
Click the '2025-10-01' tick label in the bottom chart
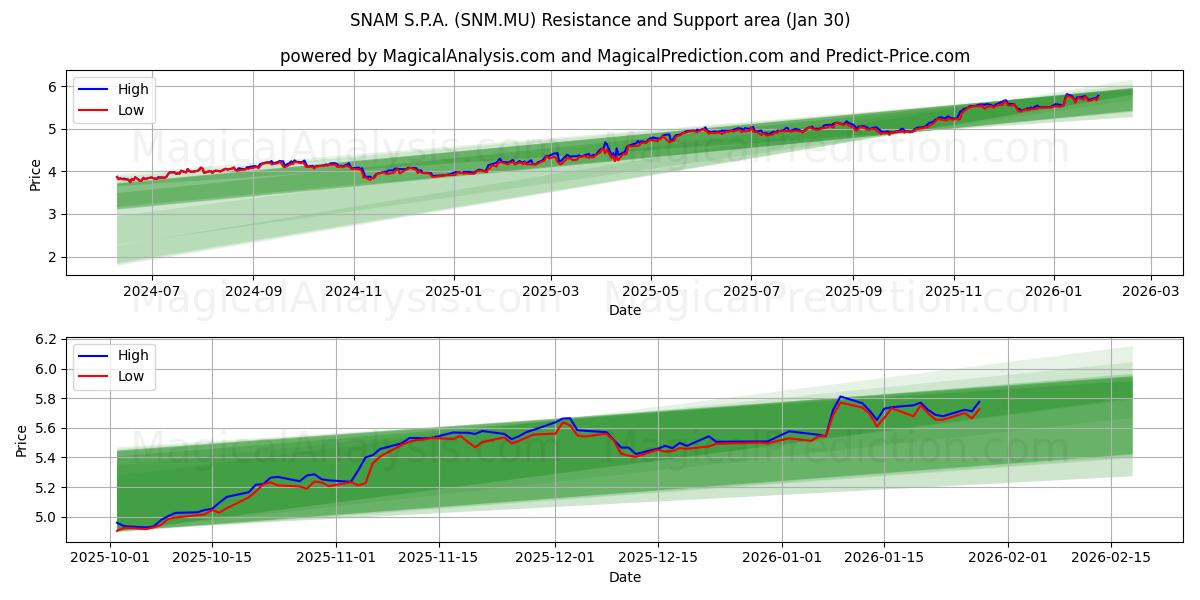[108, 557]
